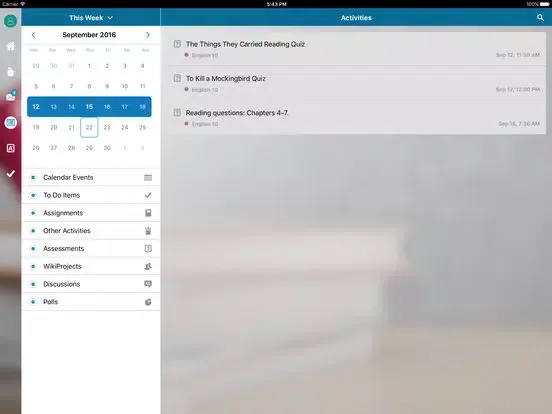The height and width of the screenshot is (414, 552).
Task: Click the Polls pie chart icon
Action: point(148,302)
